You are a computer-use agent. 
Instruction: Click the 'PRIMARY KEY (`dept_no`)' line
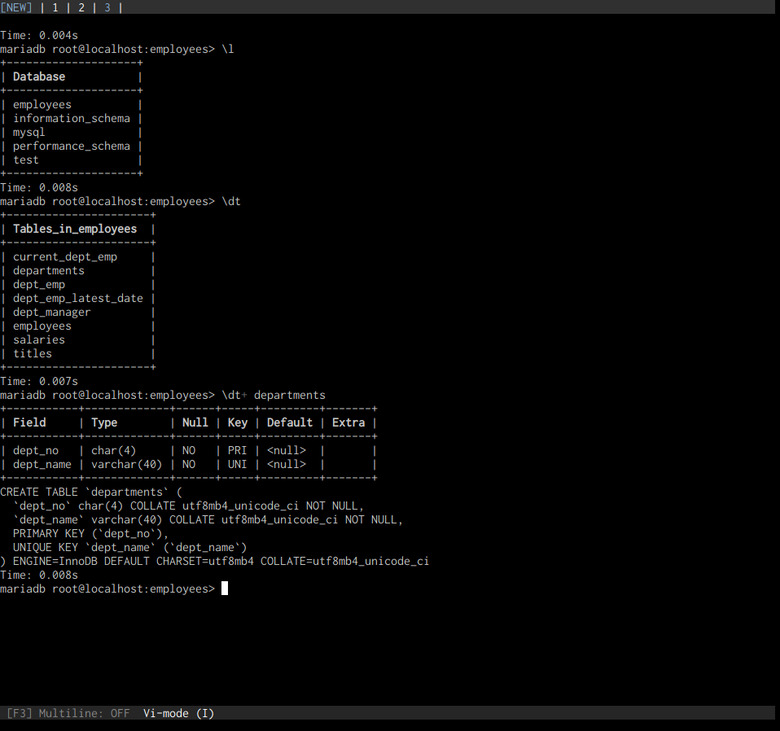(x=91, y=533)
